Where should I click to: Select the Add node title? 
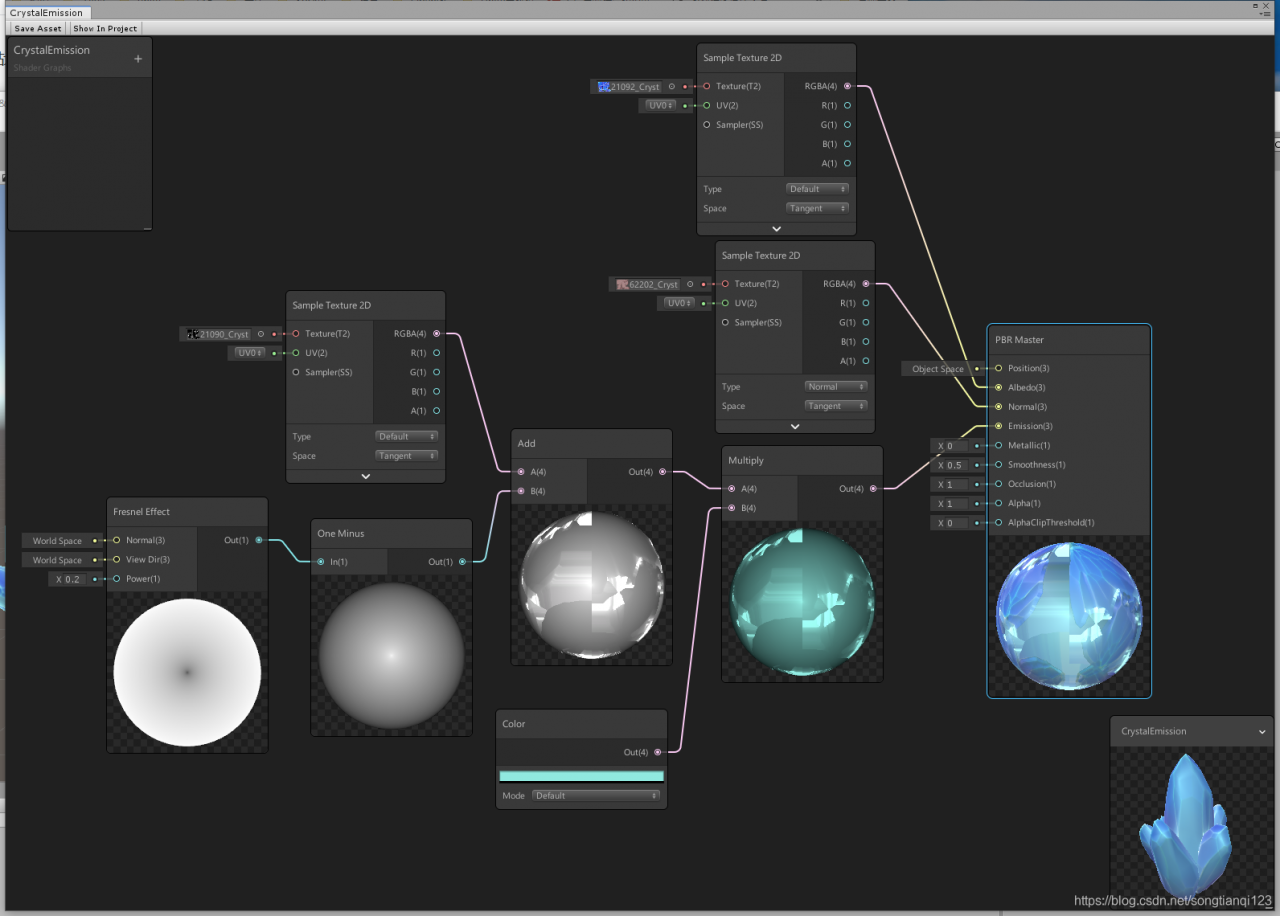526,444
